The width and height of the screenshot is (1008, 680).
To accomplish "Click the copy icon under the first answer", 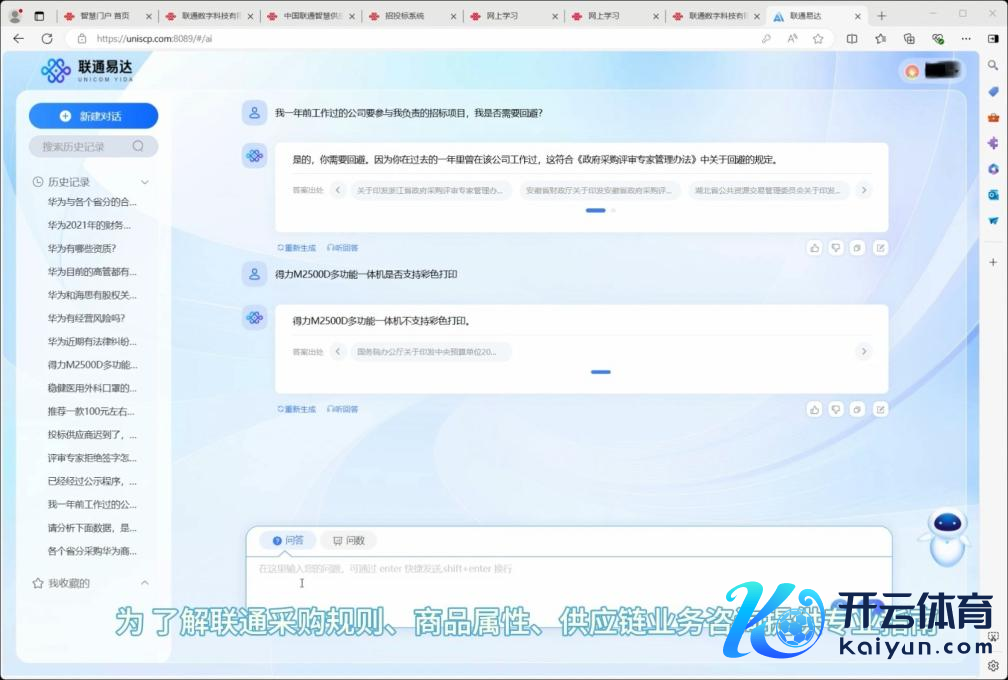I will click(858, 248).
